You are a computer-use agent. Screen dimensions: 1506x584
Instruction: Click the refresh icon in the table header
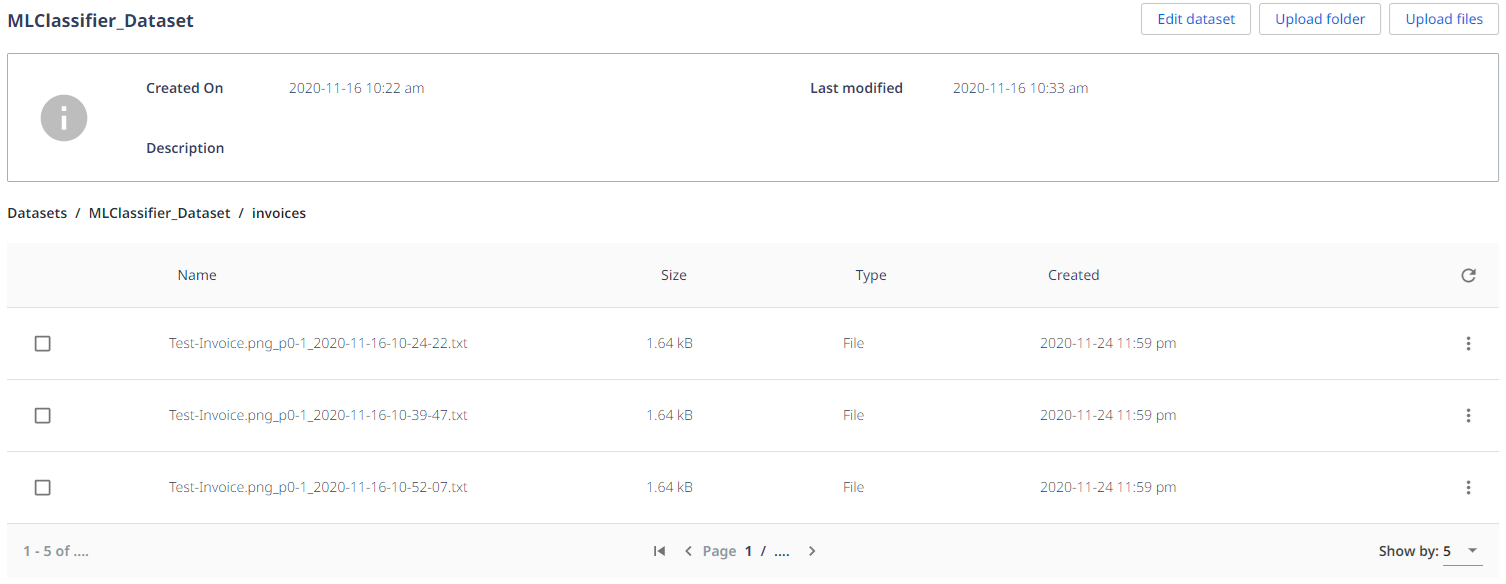click(1468, 275)
